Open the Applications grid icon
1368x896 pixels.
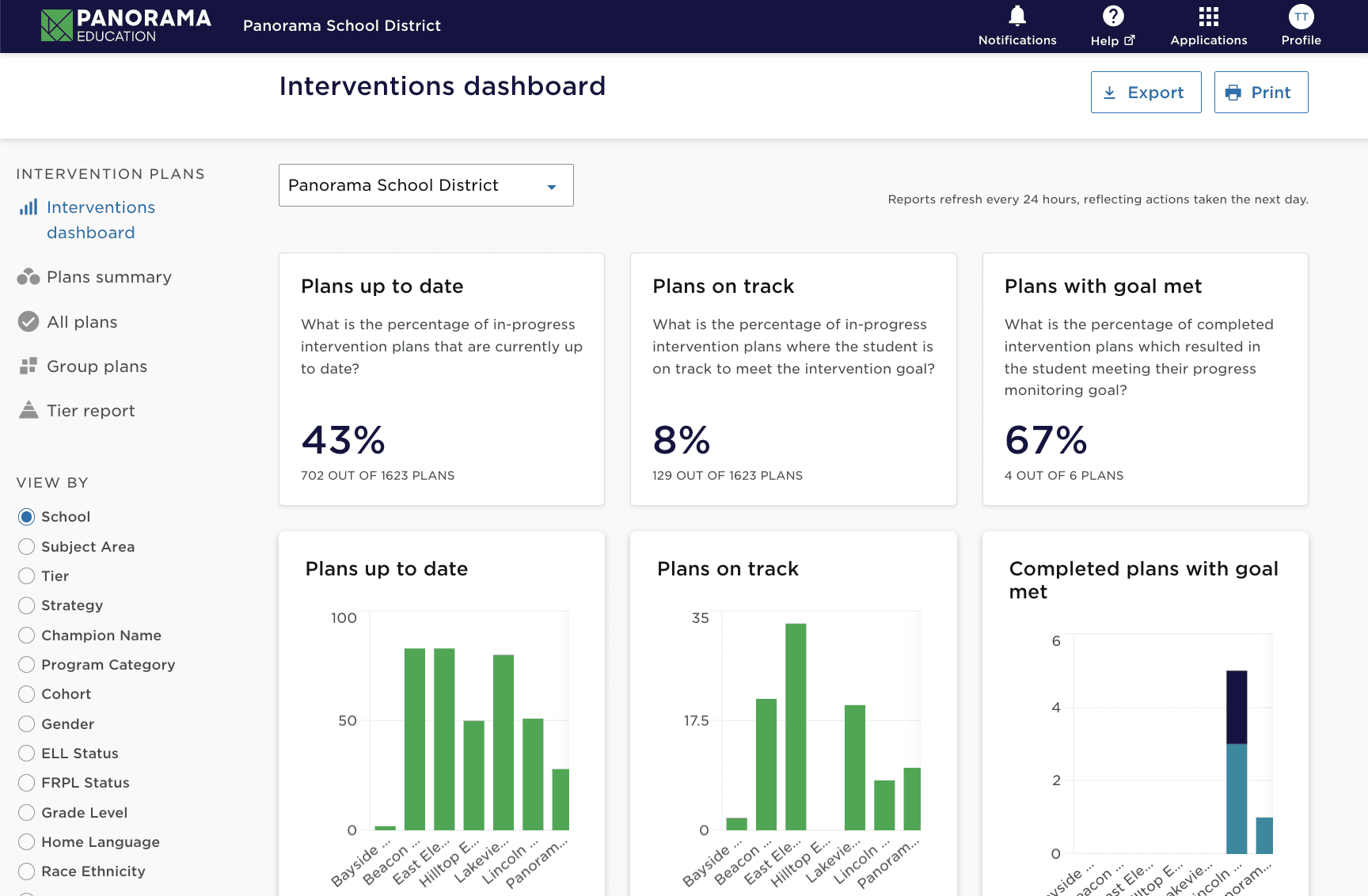1209,16
